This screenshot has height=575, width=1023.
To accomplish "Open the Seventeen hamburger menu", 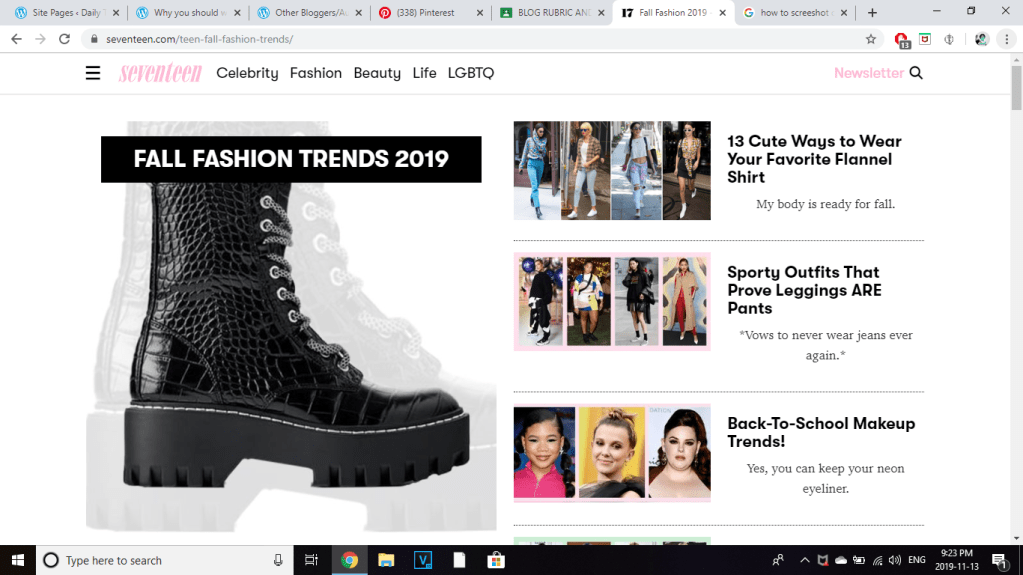I will [x=93, y=73].
